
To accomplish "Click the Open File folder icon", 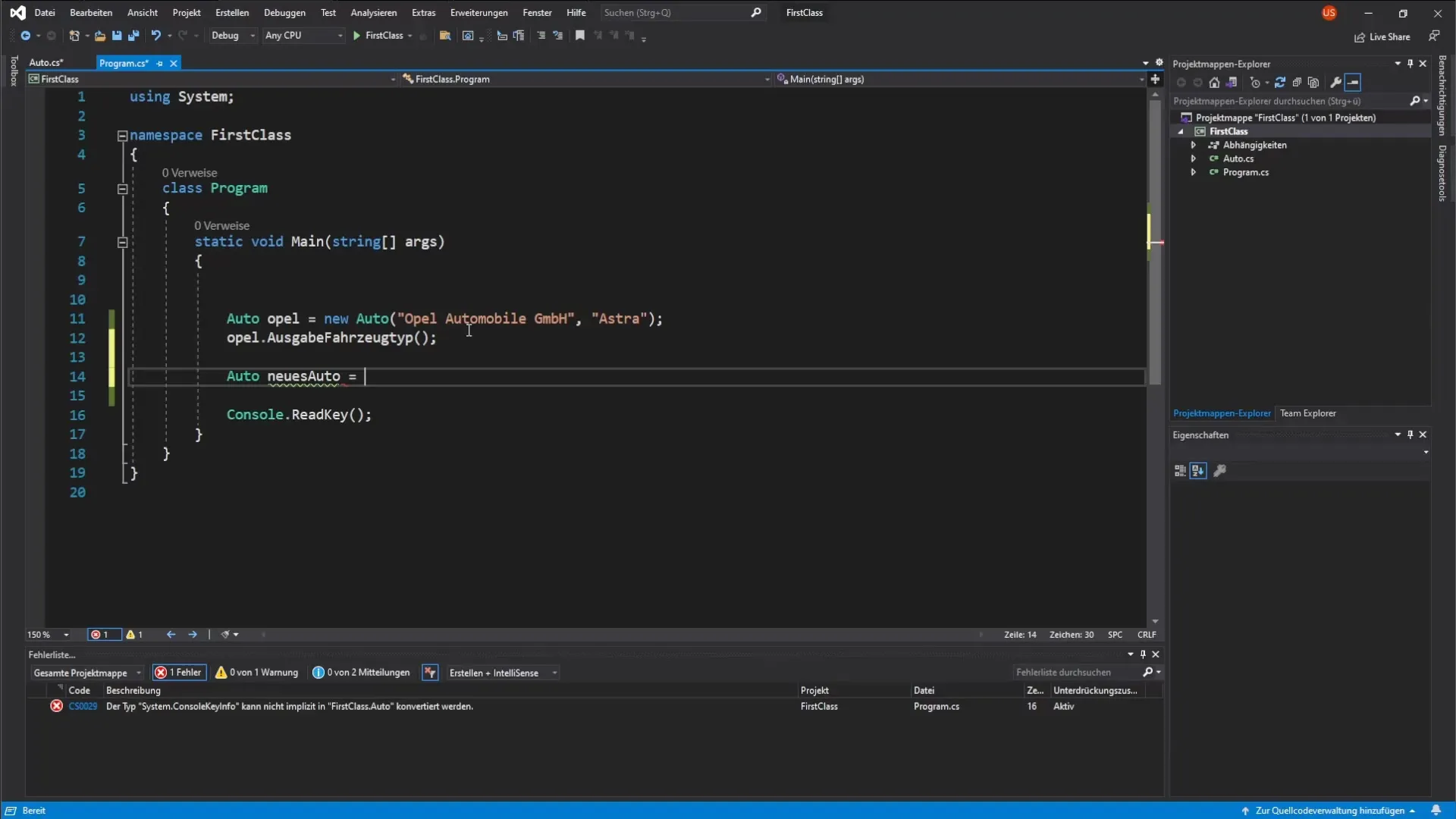I will click(x=99, y=36).
